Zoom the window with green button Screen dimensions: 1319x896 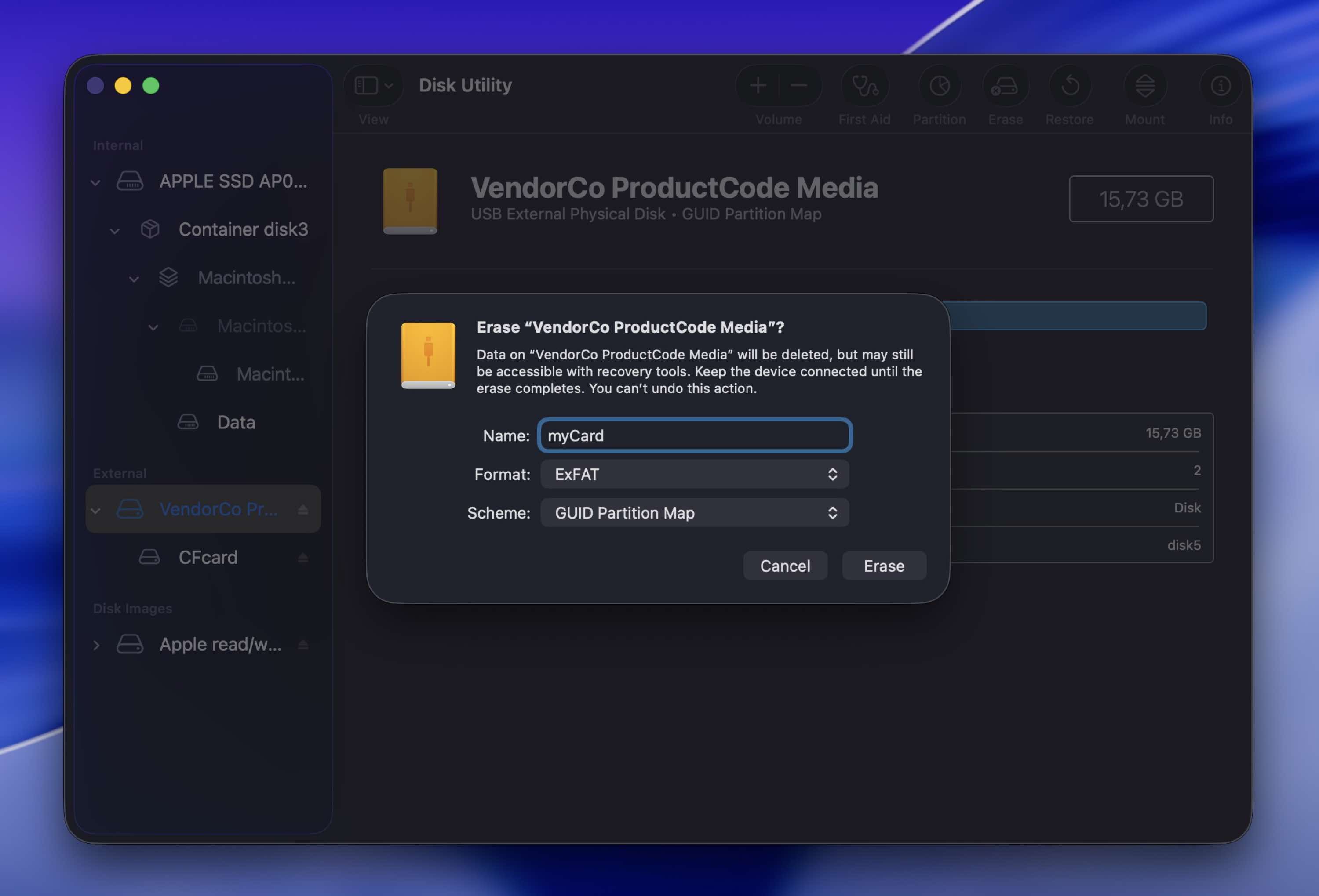click(151, 86)
